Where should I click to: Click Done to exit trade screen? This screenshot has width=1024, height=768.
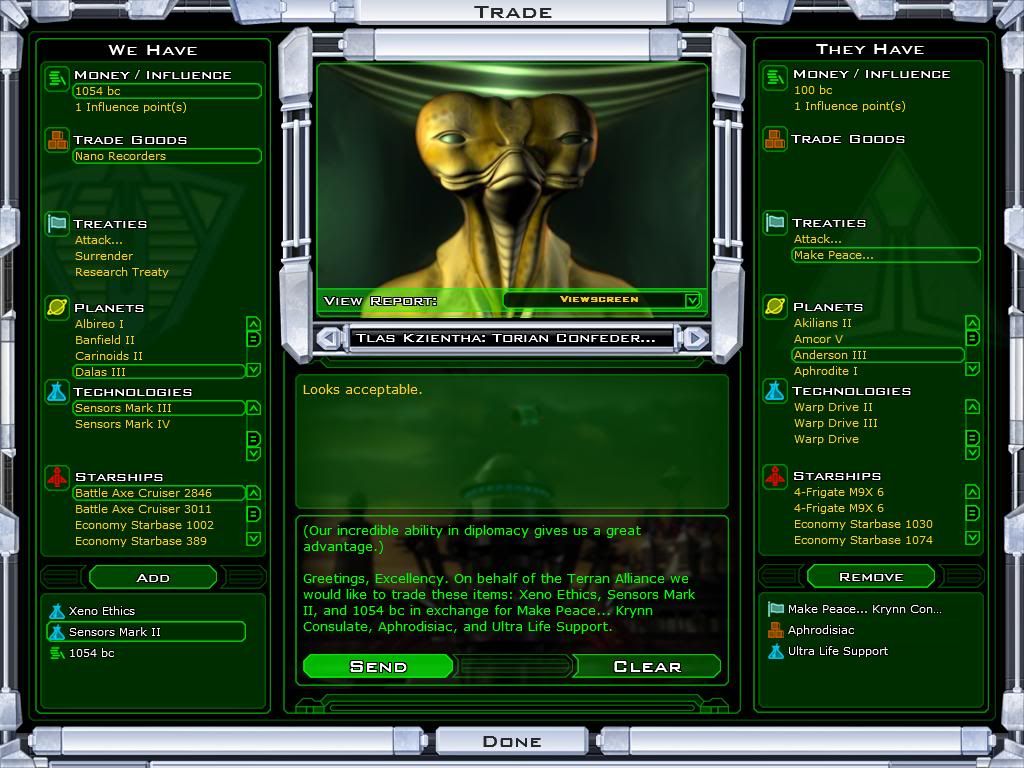[512, 741]
